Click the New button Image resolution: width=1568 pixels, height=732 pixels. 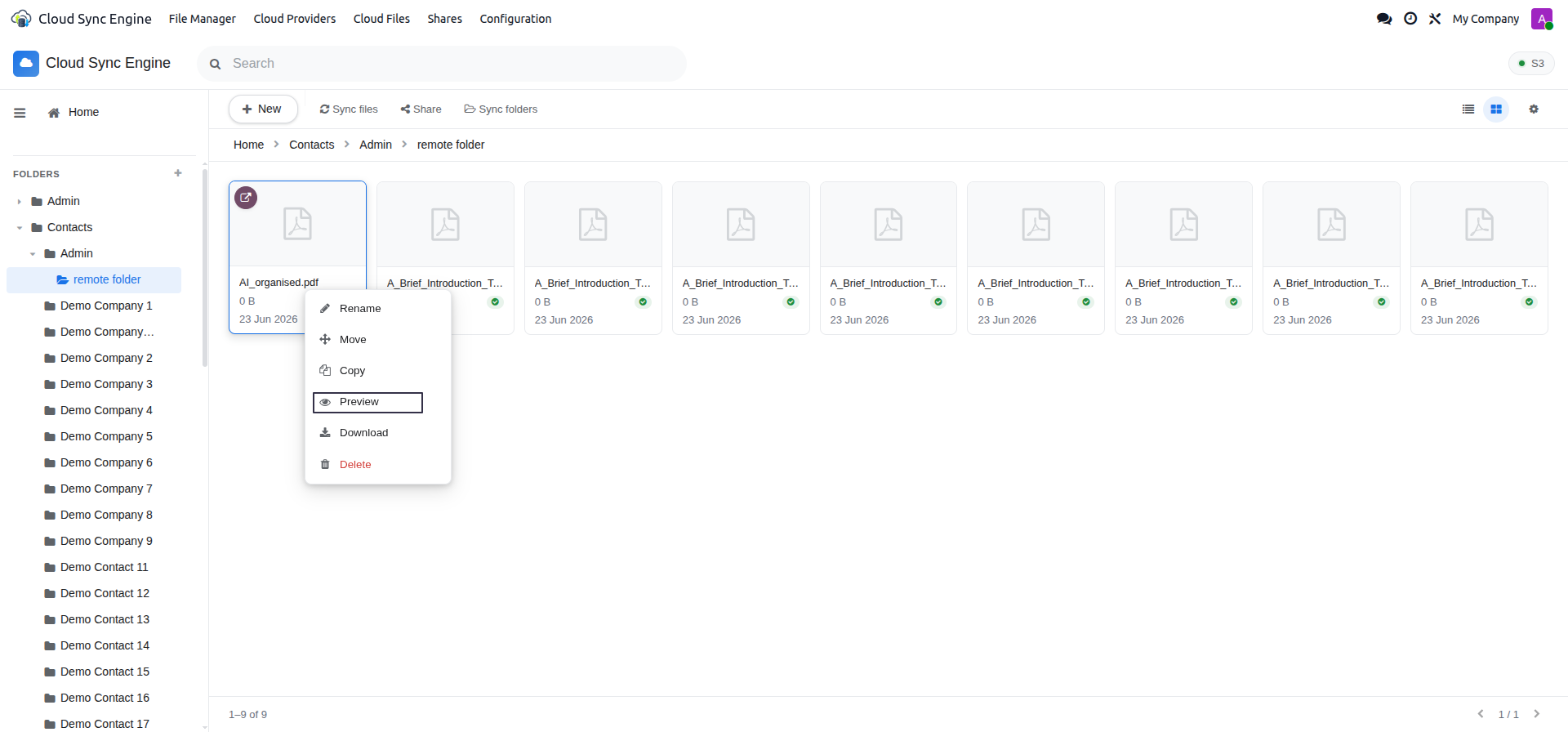coord(262,109)
